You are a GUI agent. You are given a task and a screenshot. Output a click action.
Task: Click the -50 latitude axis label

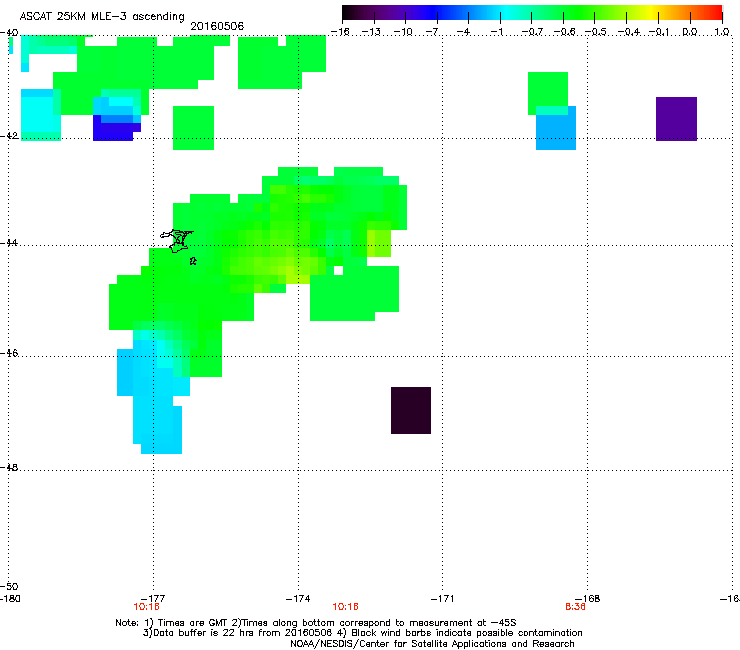[x=9, y=586]
